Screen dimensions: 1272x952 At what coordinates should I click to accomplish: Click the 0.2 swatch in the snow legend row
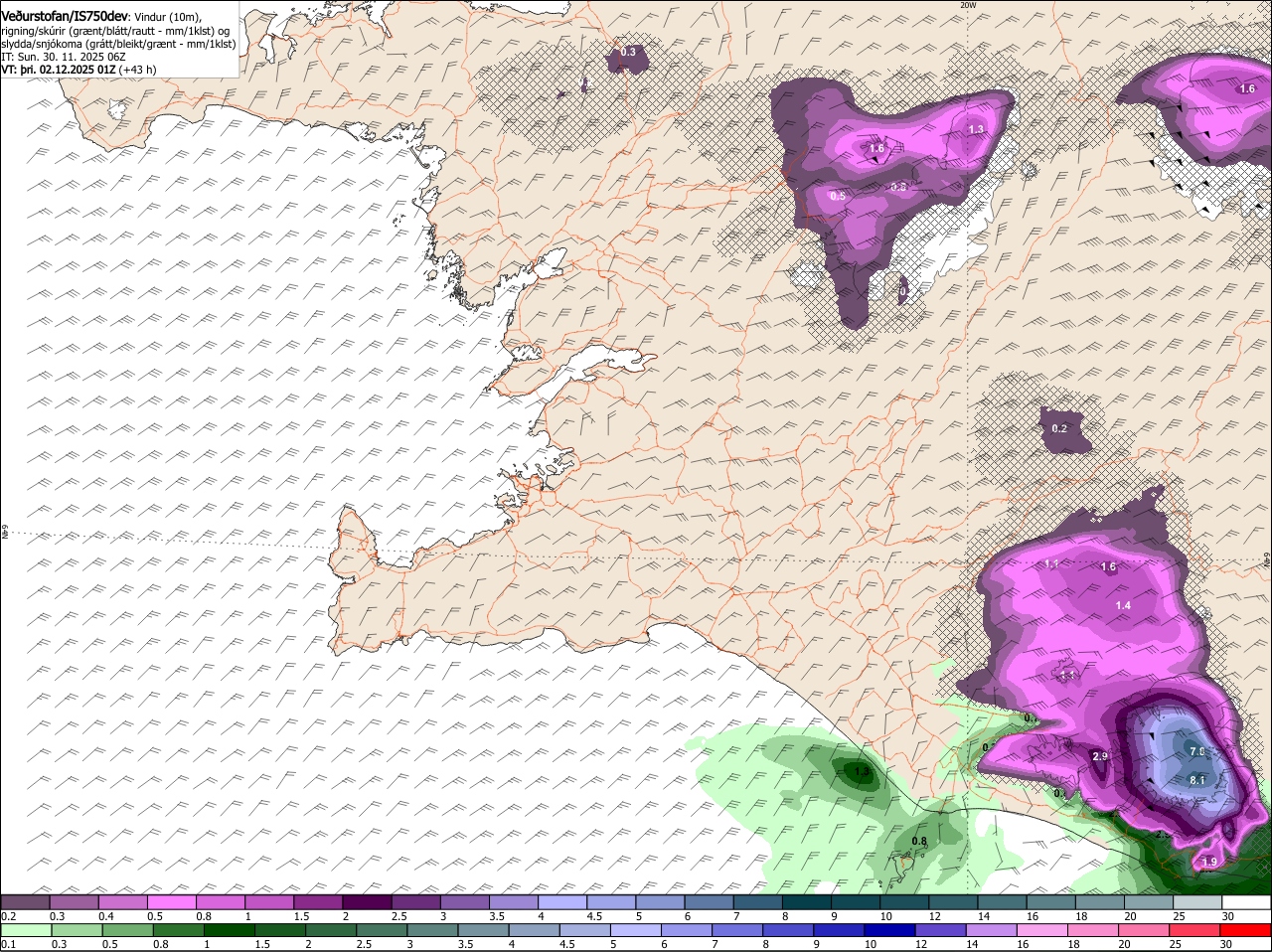coord(26,902)
